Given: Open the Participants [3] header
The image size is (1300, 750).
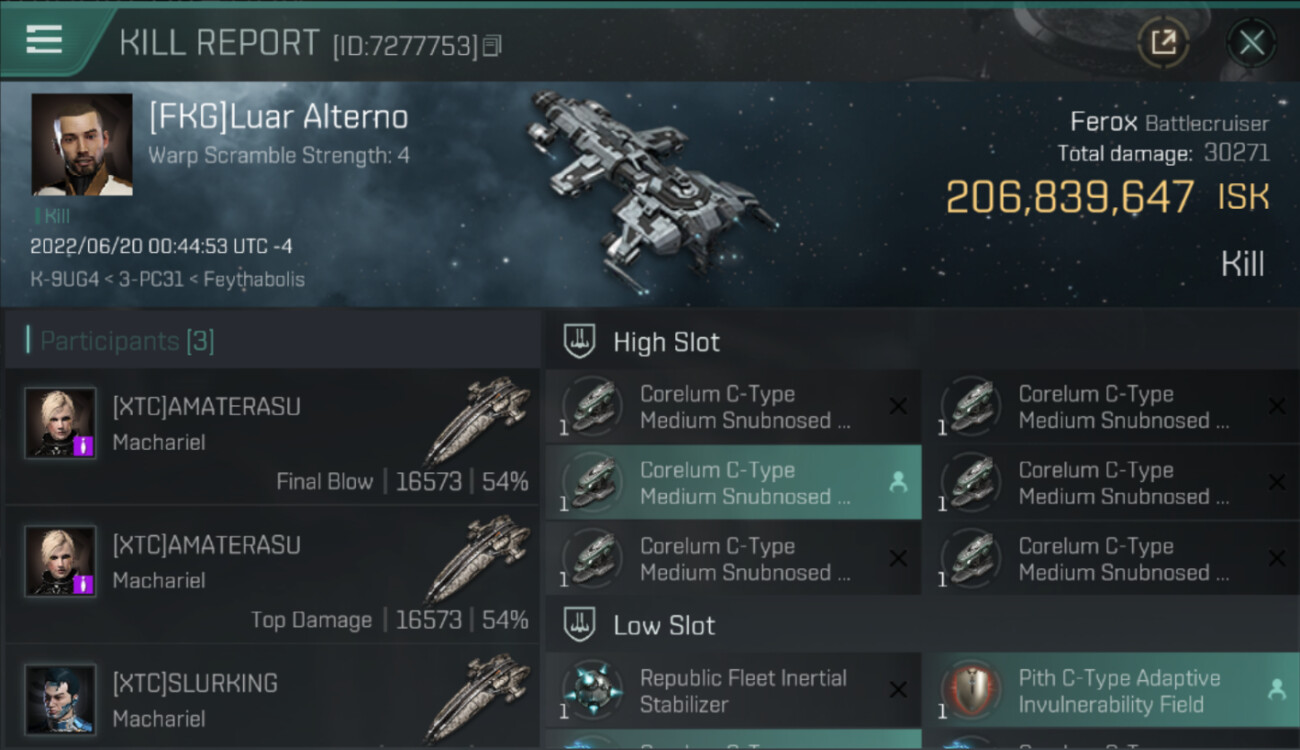Looking at the screenshot, I should [127, 341].
